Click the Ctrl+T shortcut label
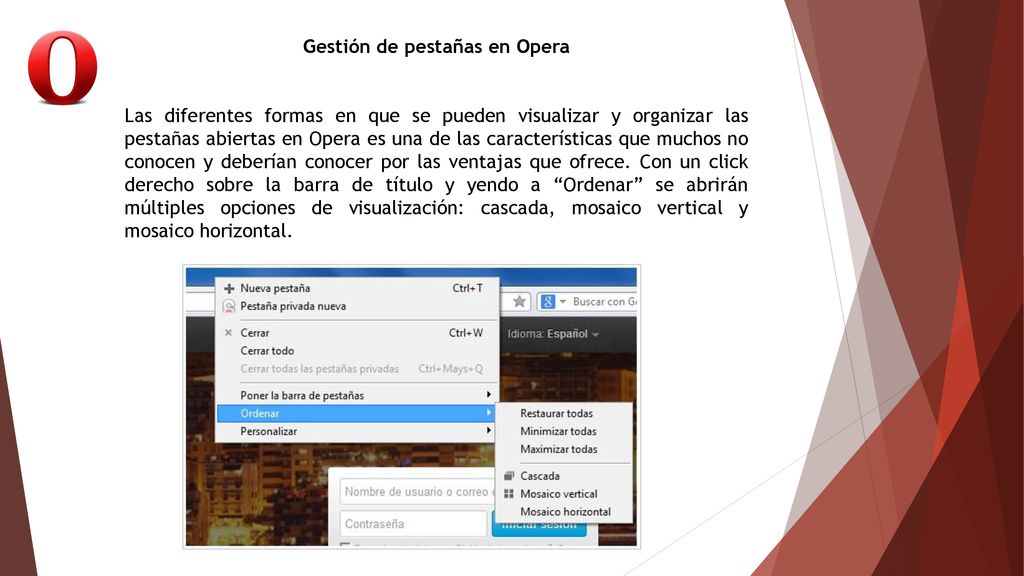 tap(468, 288)
